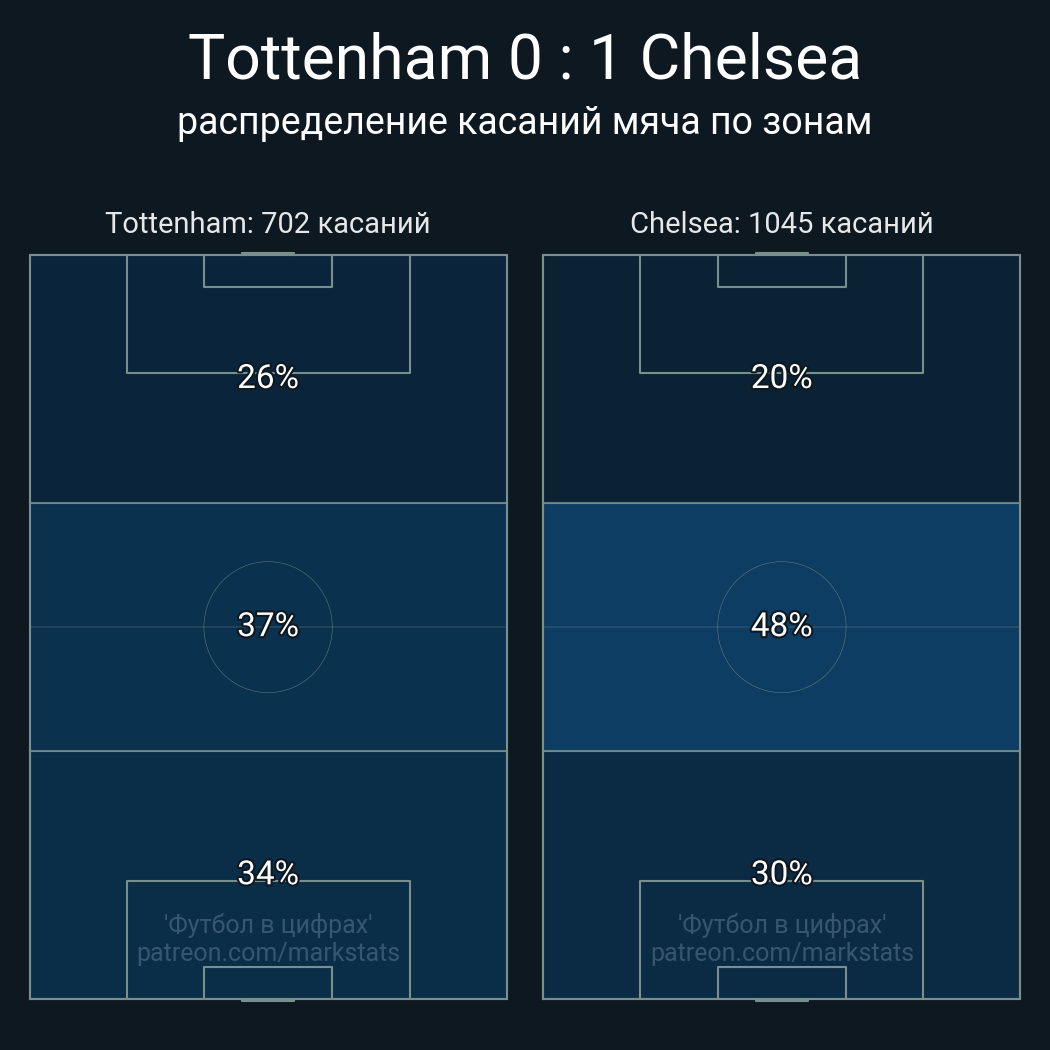1050x1050 pixels.
Task: Click Tottenham's 37% midfield zone label
Action: (x=268, y=625)
